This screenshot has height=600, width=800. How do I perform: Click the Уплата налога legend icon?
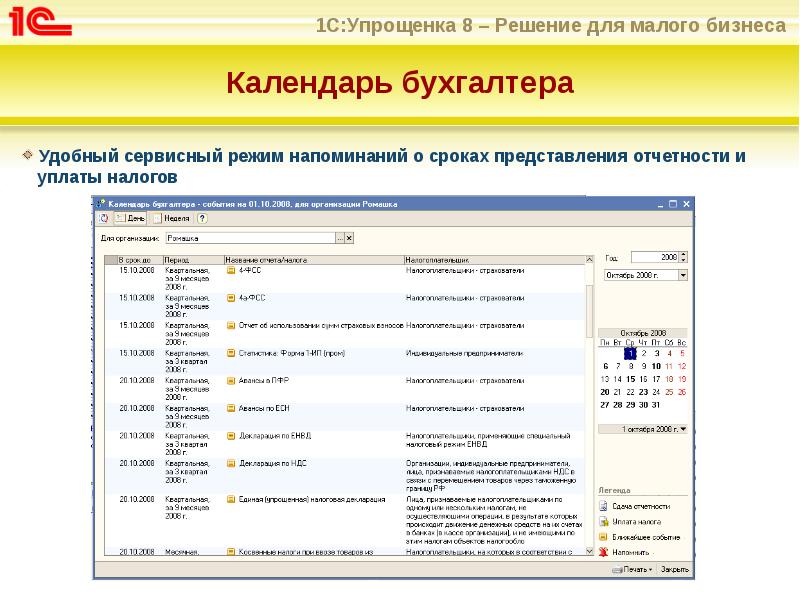point(604,521)
